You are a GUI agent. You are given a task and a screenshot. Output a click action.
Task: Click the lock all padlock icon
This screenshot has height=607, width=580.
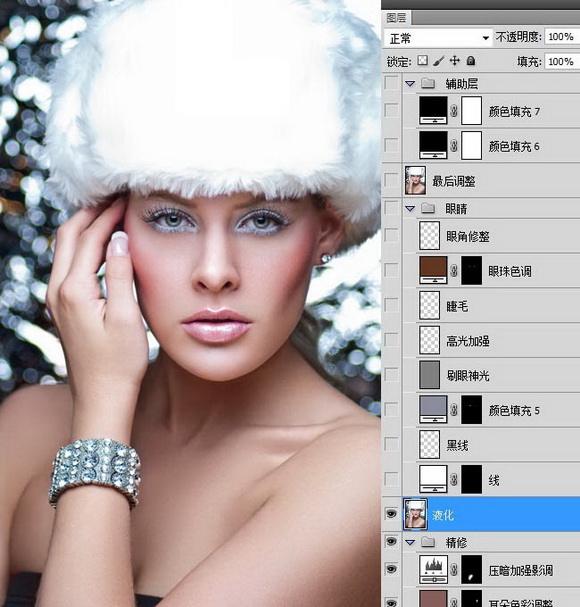coord(471,61)
